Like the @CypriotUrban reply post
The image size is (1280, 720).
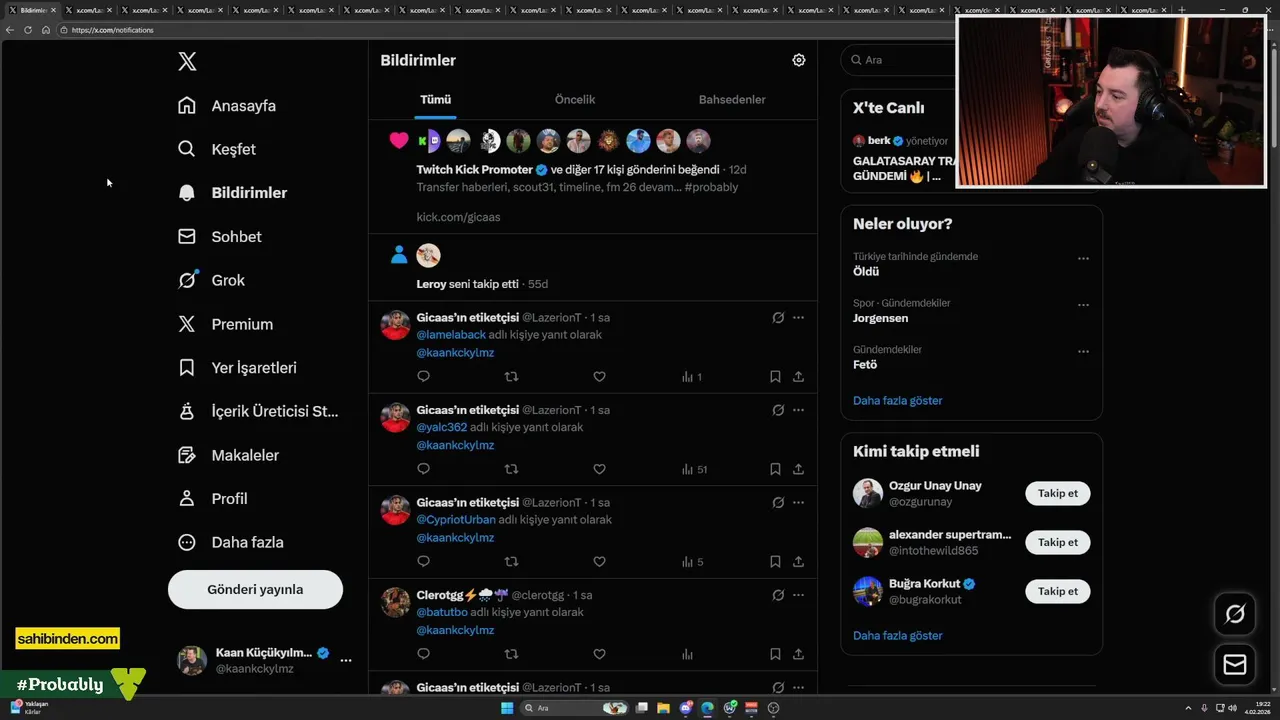pos(599,562)
